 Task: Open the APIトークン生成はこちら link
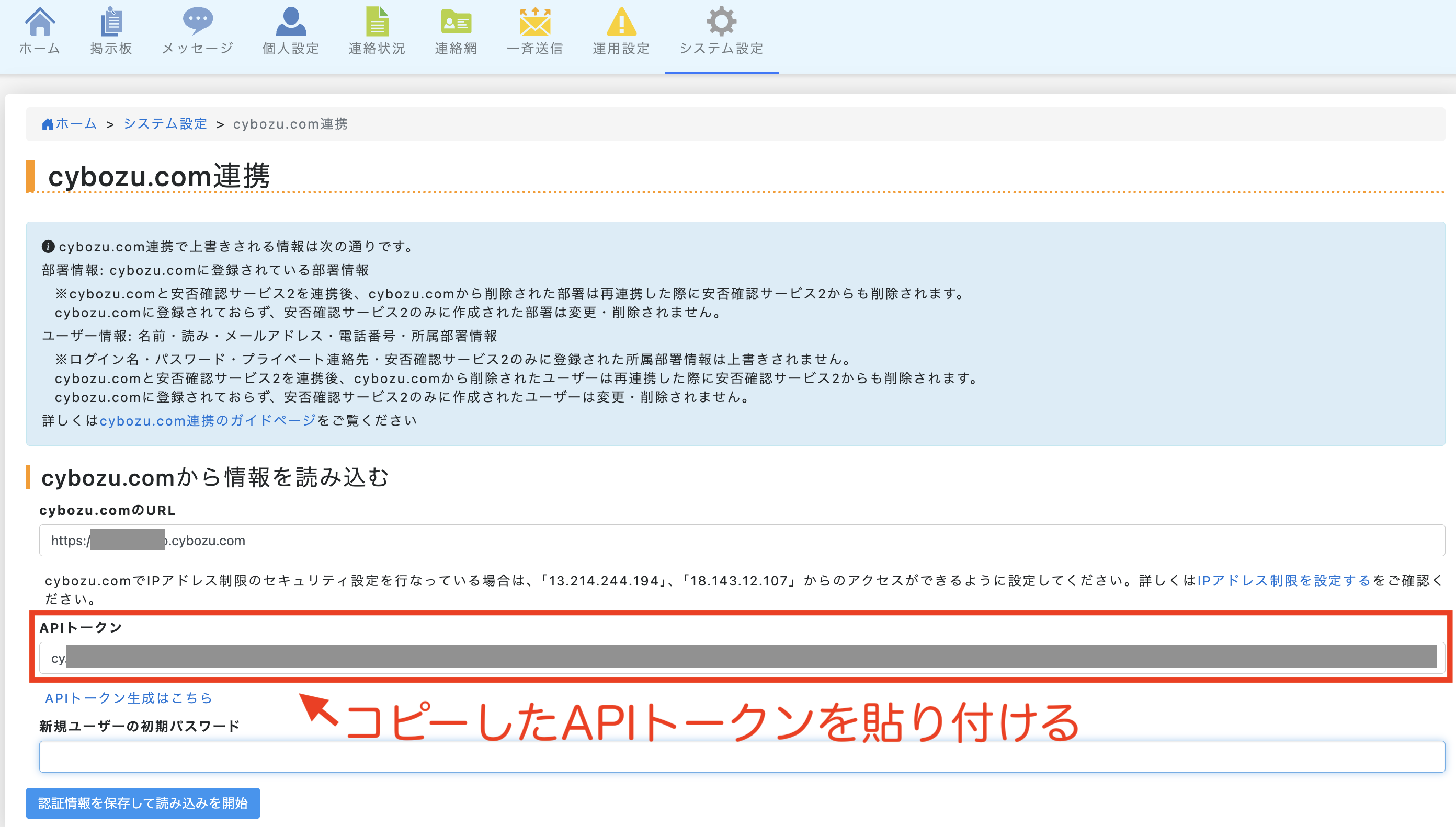pyautogui.click(x=129, y=698)
